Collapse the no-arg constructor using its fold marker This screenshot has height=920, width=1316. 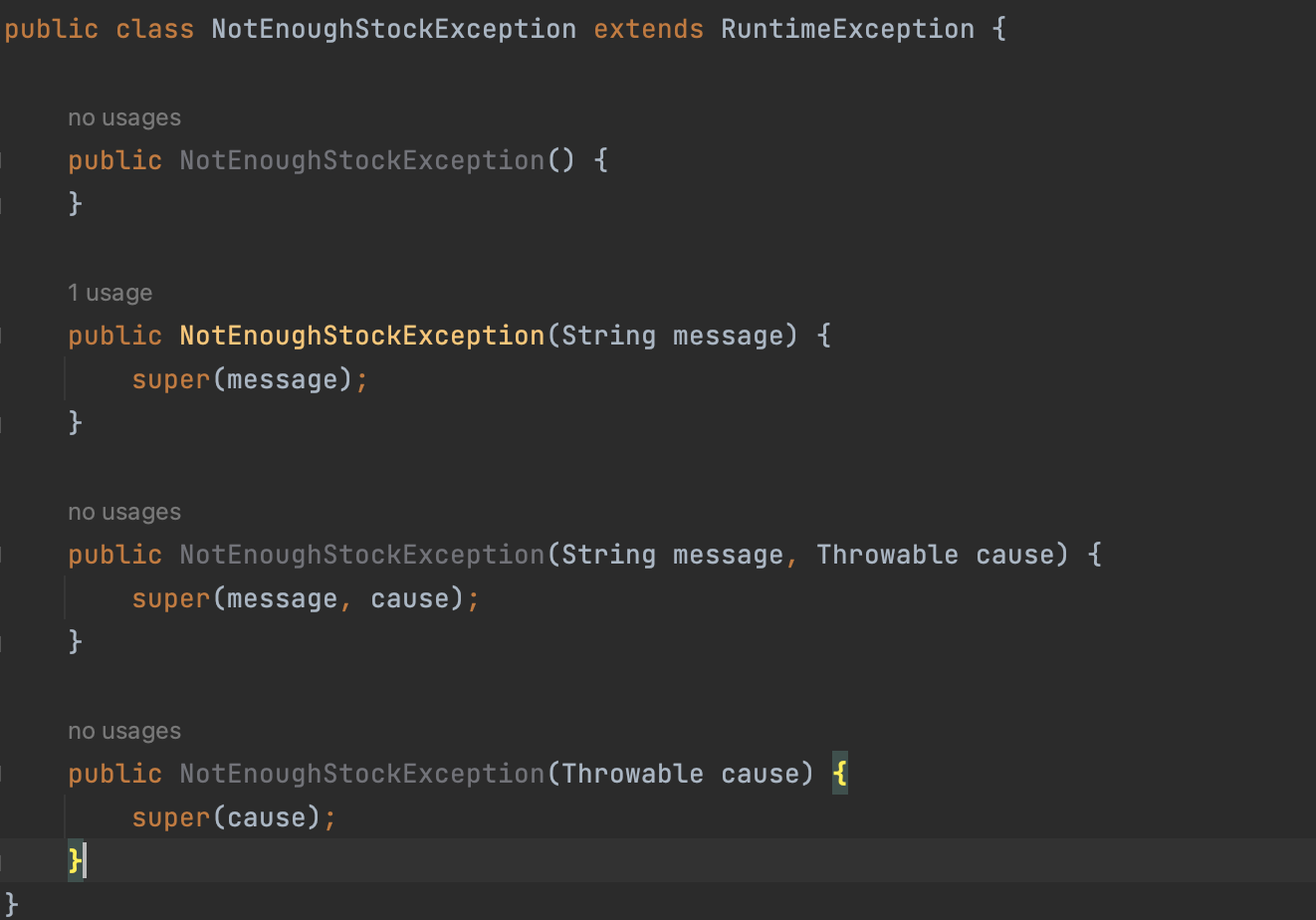point(3,160)
